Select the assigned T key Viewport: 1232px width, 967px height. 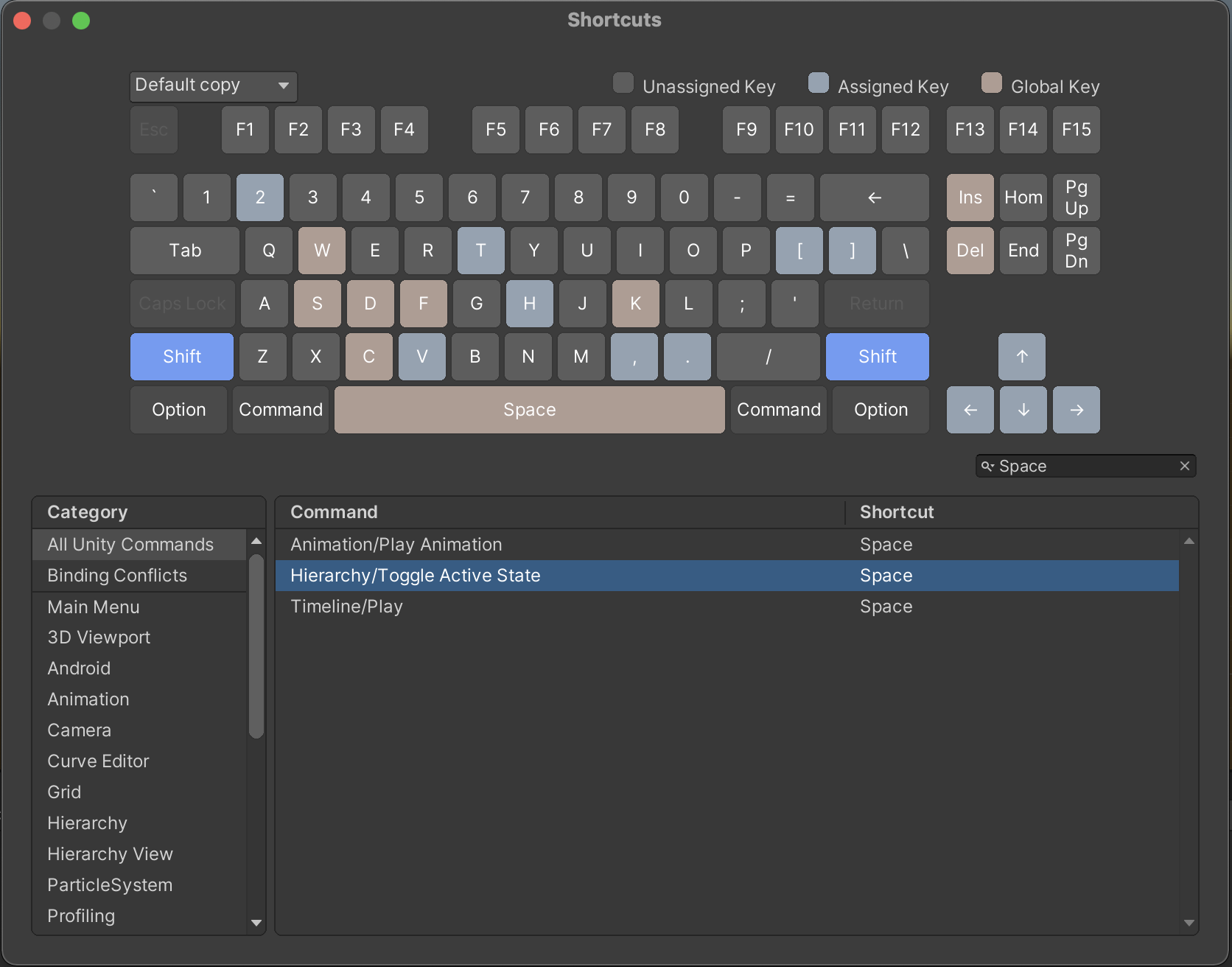pos(480,251)
